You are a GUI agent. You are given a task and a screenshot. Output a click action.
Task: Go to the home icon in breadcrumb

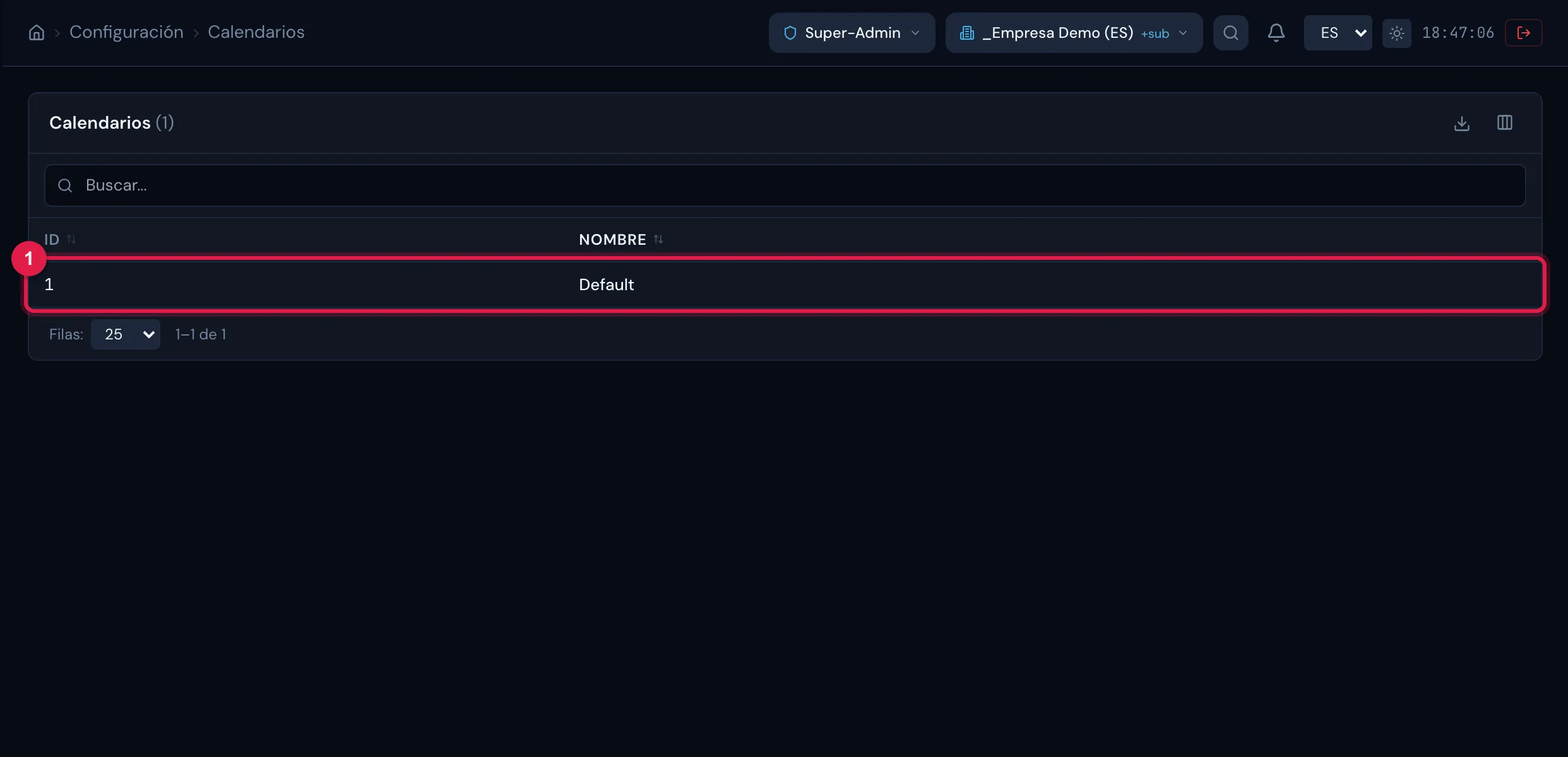coord(37,33)
